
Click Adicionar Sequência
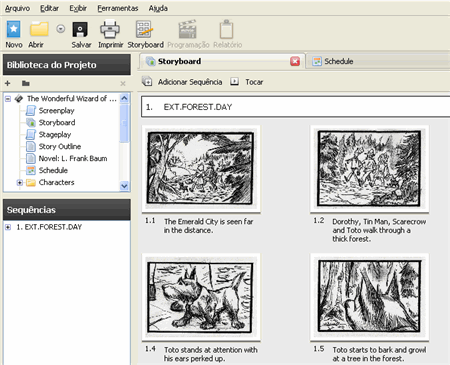190,82
